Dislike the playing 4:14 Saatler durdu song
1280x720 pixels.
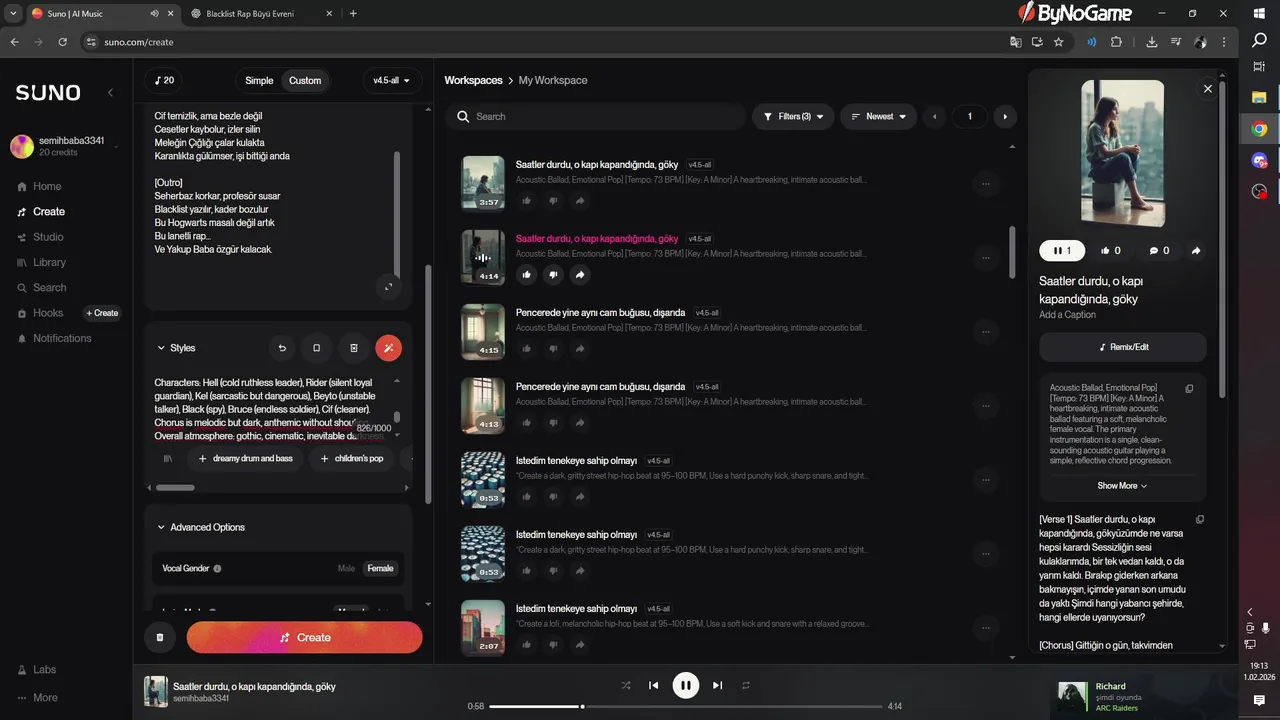(x=553, y=274)
